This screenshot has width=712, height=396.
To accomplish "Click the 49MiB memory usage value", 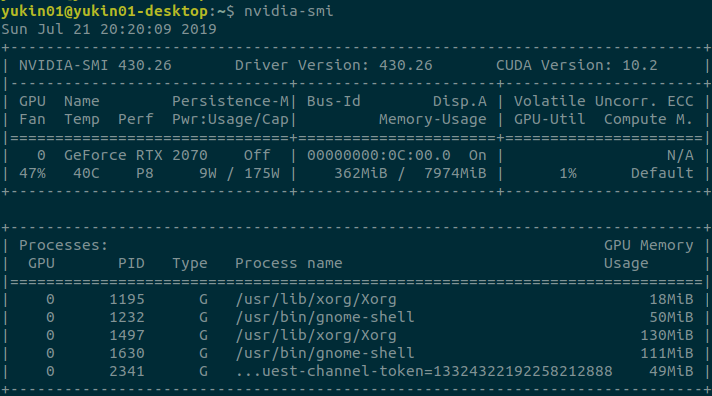I will pyautogui.click(x=671, y=371).
